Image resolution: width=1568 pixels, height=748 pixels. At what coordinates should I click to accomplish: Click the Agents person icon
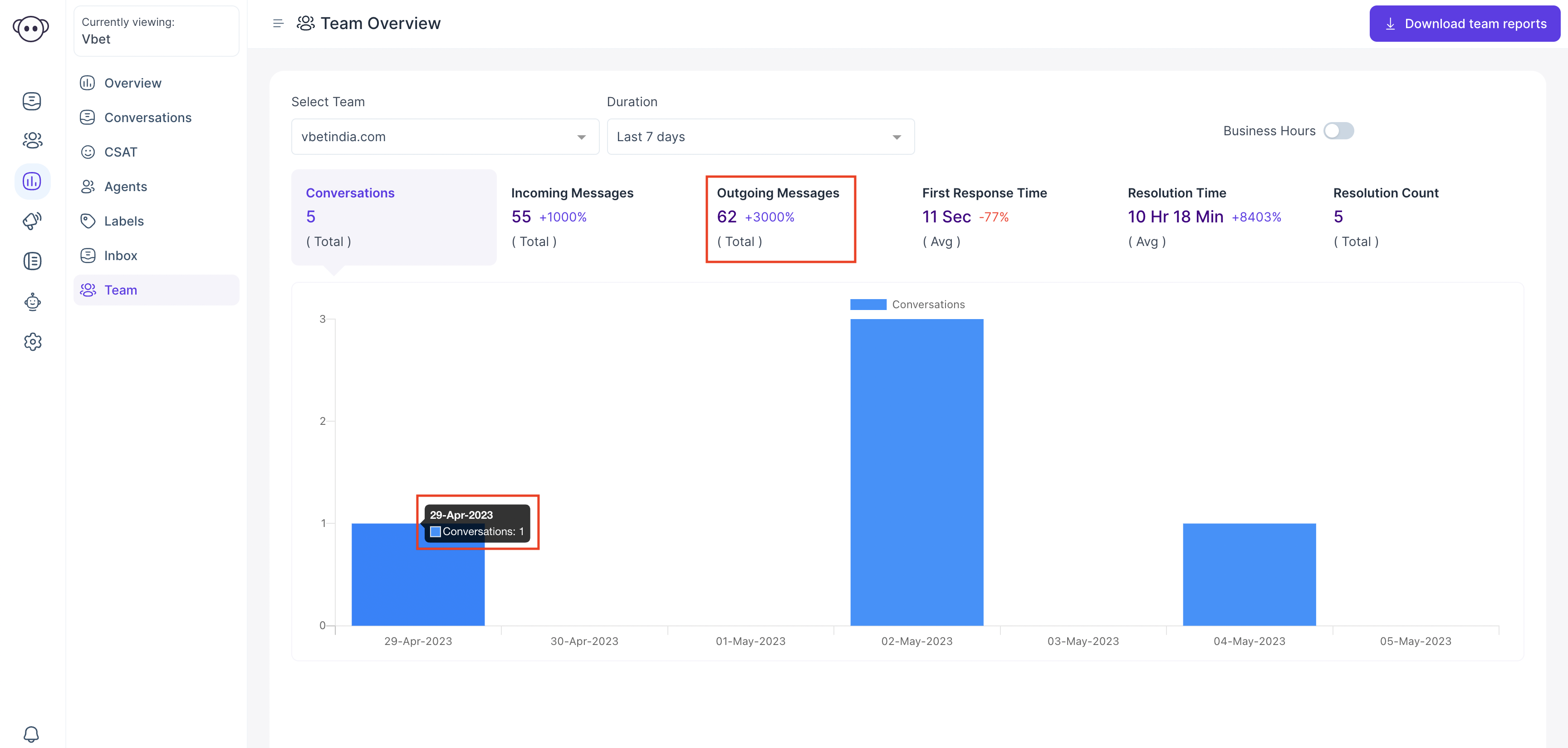pyautogui.click(x=88, y=187)
